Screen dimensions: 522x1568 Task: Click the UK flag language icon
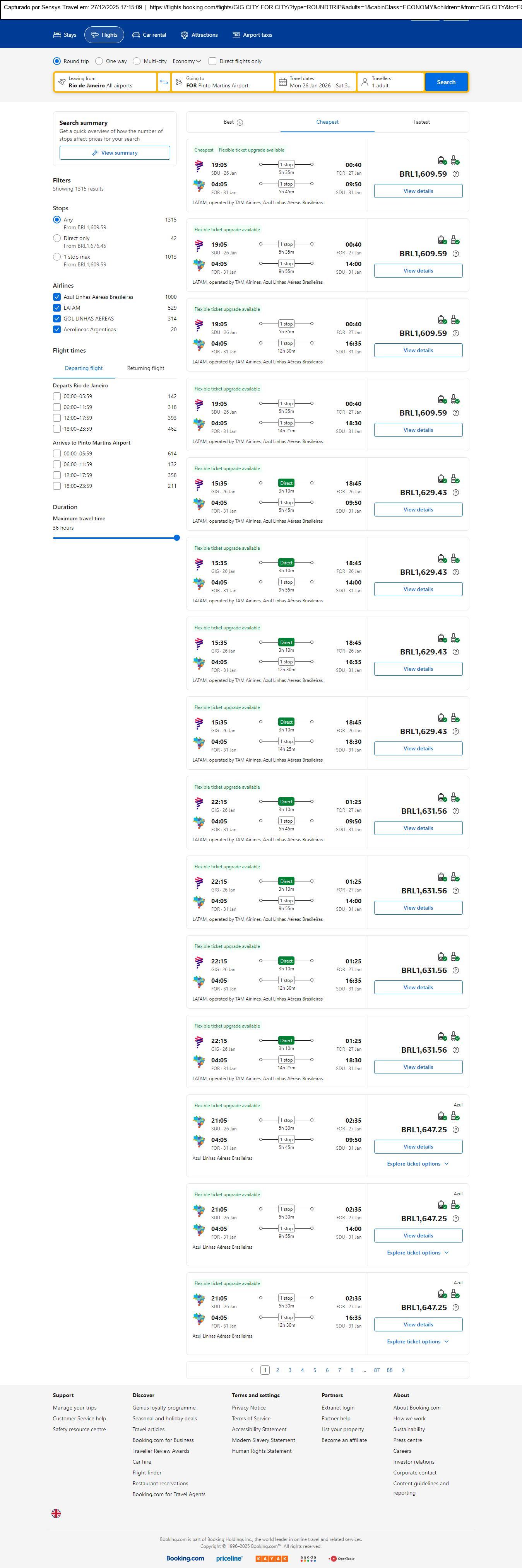56,1513
